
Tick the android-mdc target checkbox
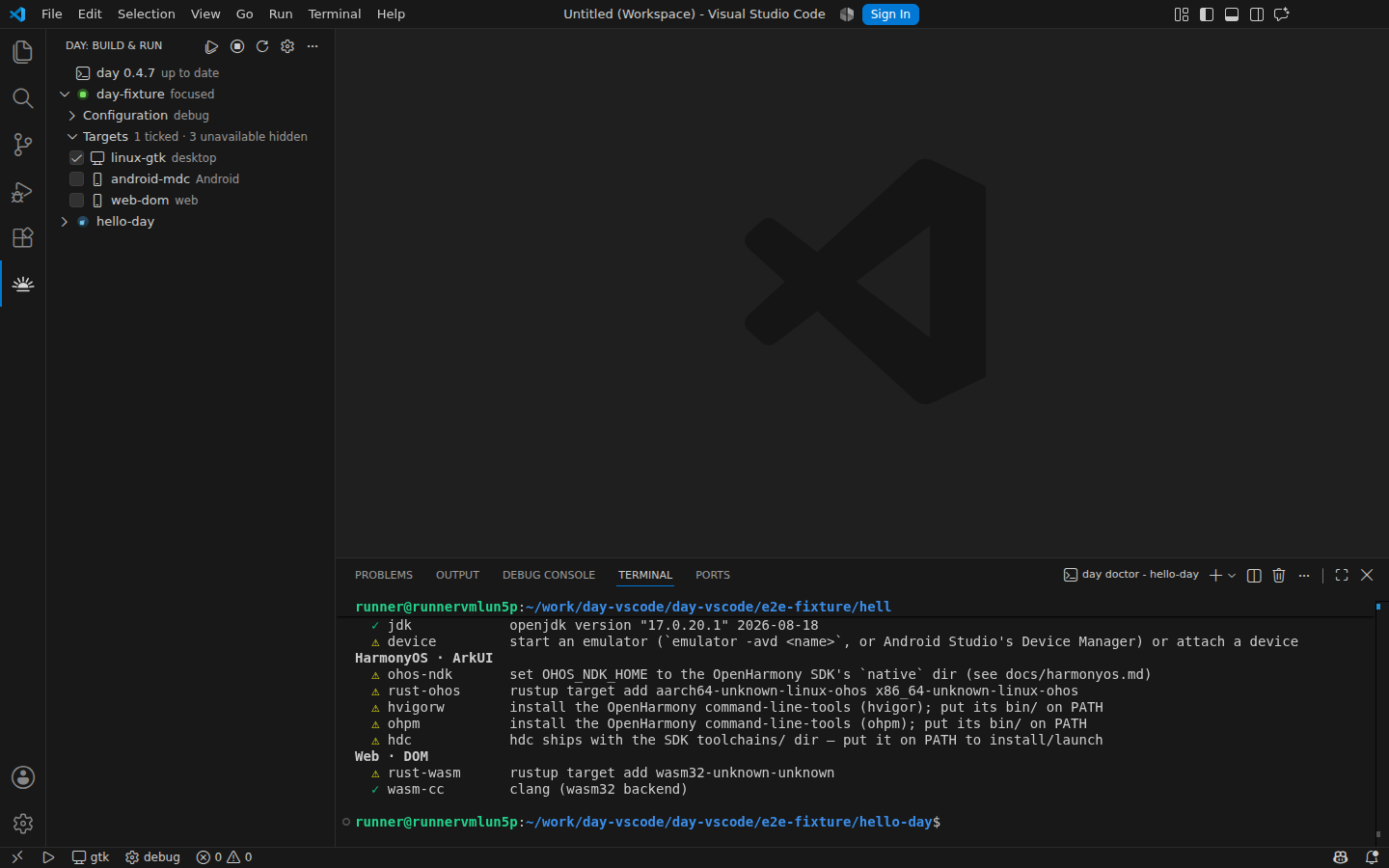(77, 179)
